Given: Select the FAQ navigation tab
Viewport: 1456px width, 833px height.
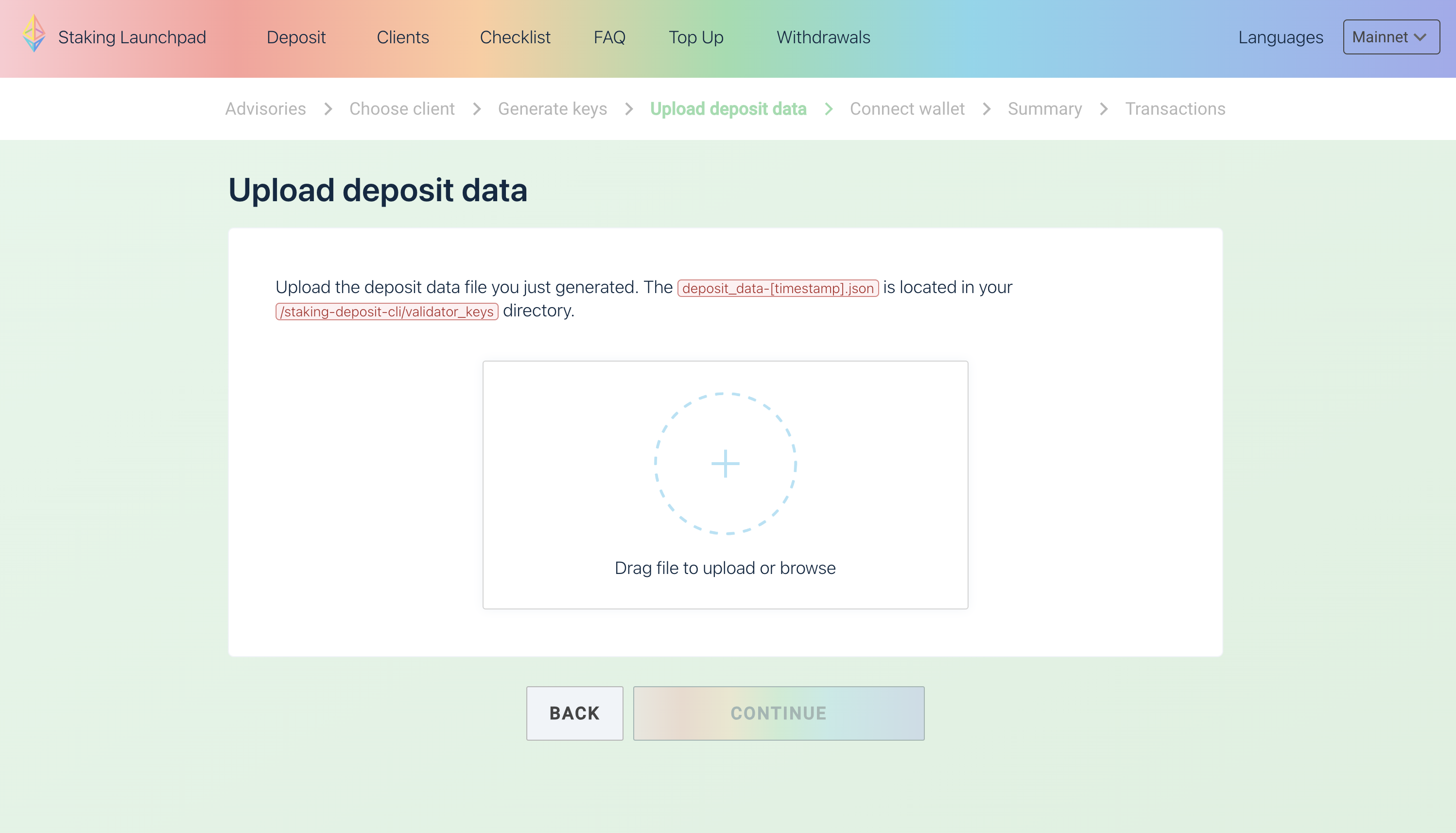Looking at the screenshot, I should [x=609, y=38].
